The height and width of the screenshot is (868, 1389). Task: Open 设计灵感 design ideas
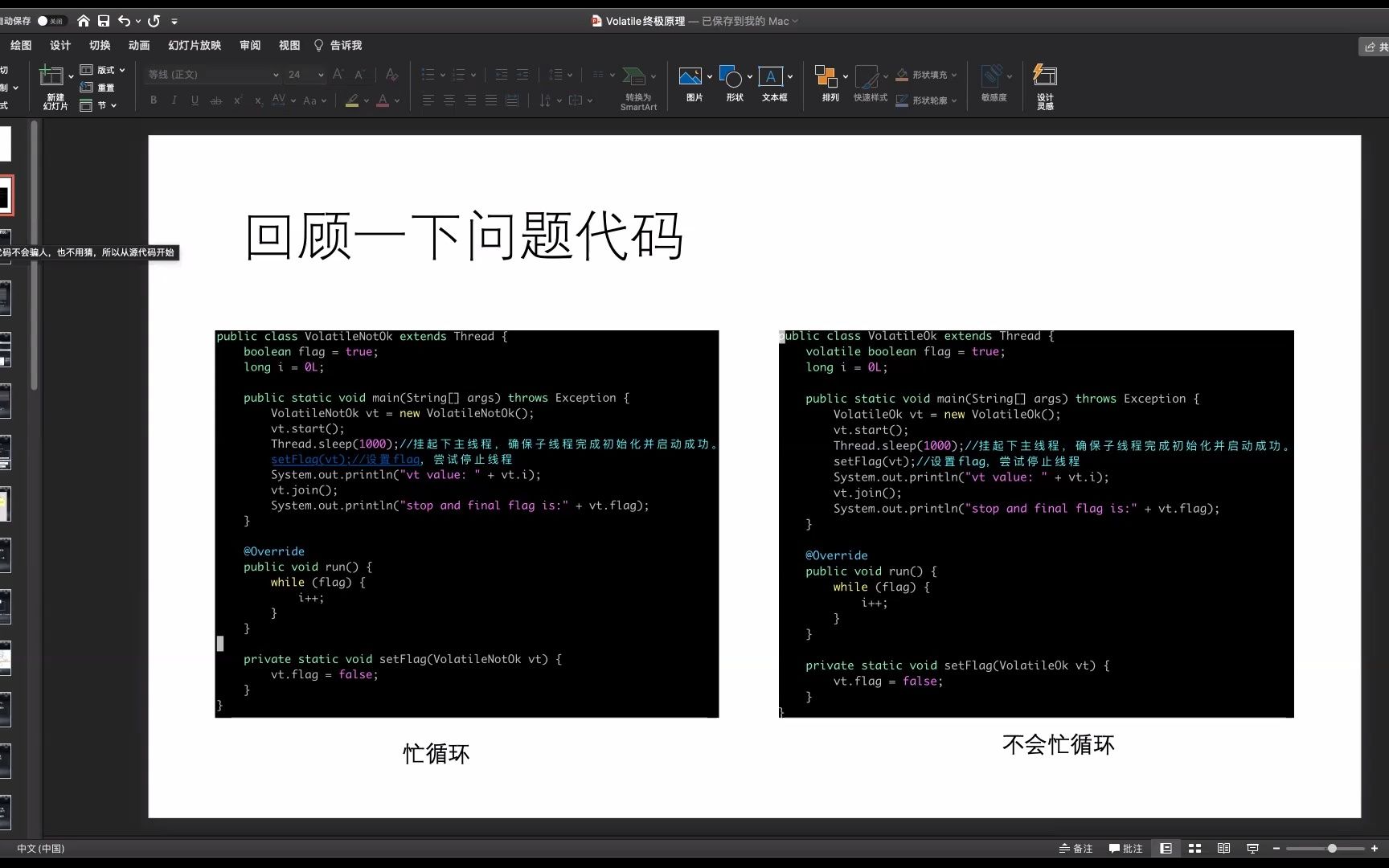pyautogui.click(x=1045, y=87)
